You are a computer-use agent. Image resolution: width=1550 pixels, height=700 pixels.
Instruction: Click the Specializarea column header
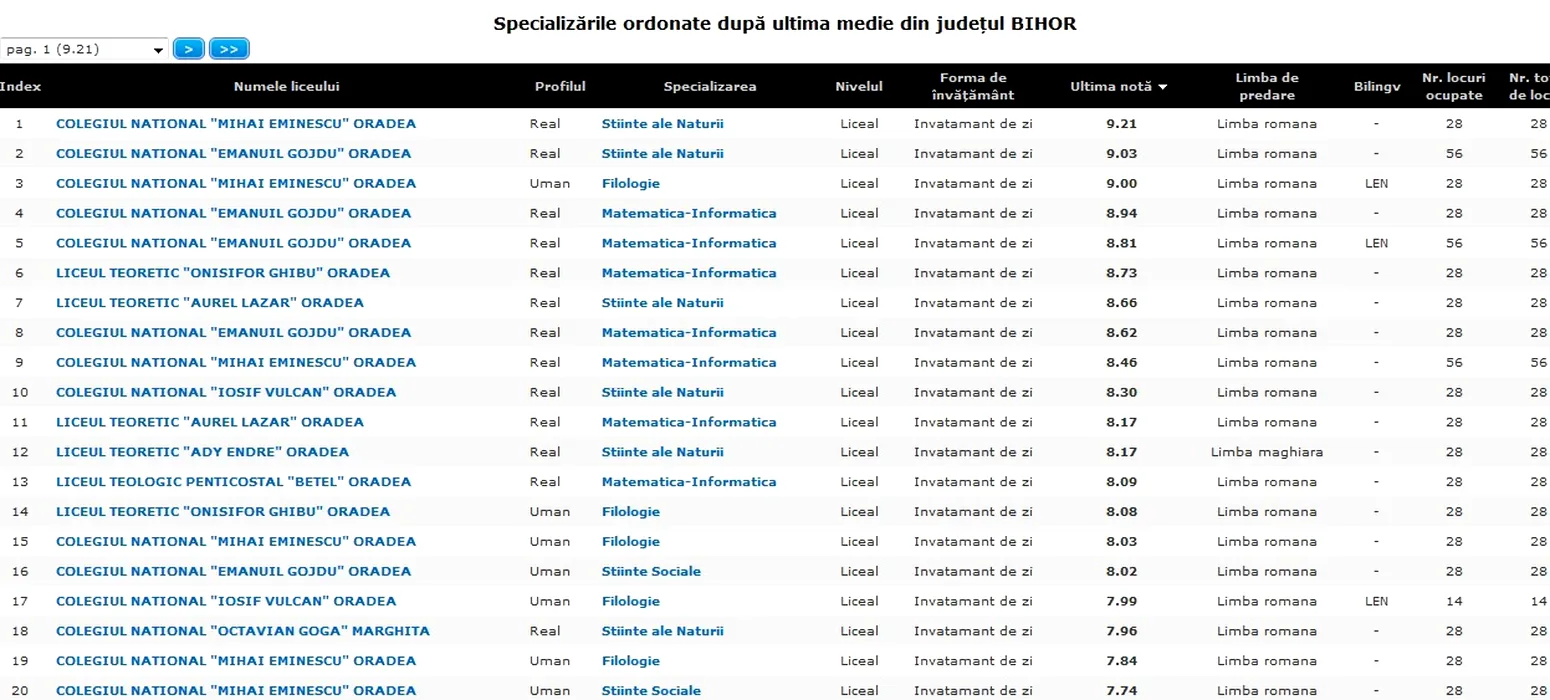(710, 87)
